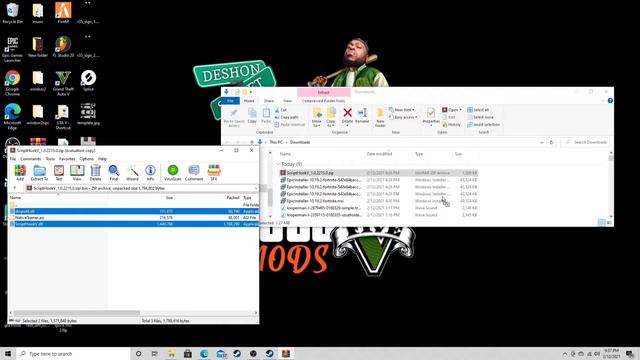Click the Paste icon in Explorer ribbon
This screenshot has width=640, height=360.
(x=266, y=116)
